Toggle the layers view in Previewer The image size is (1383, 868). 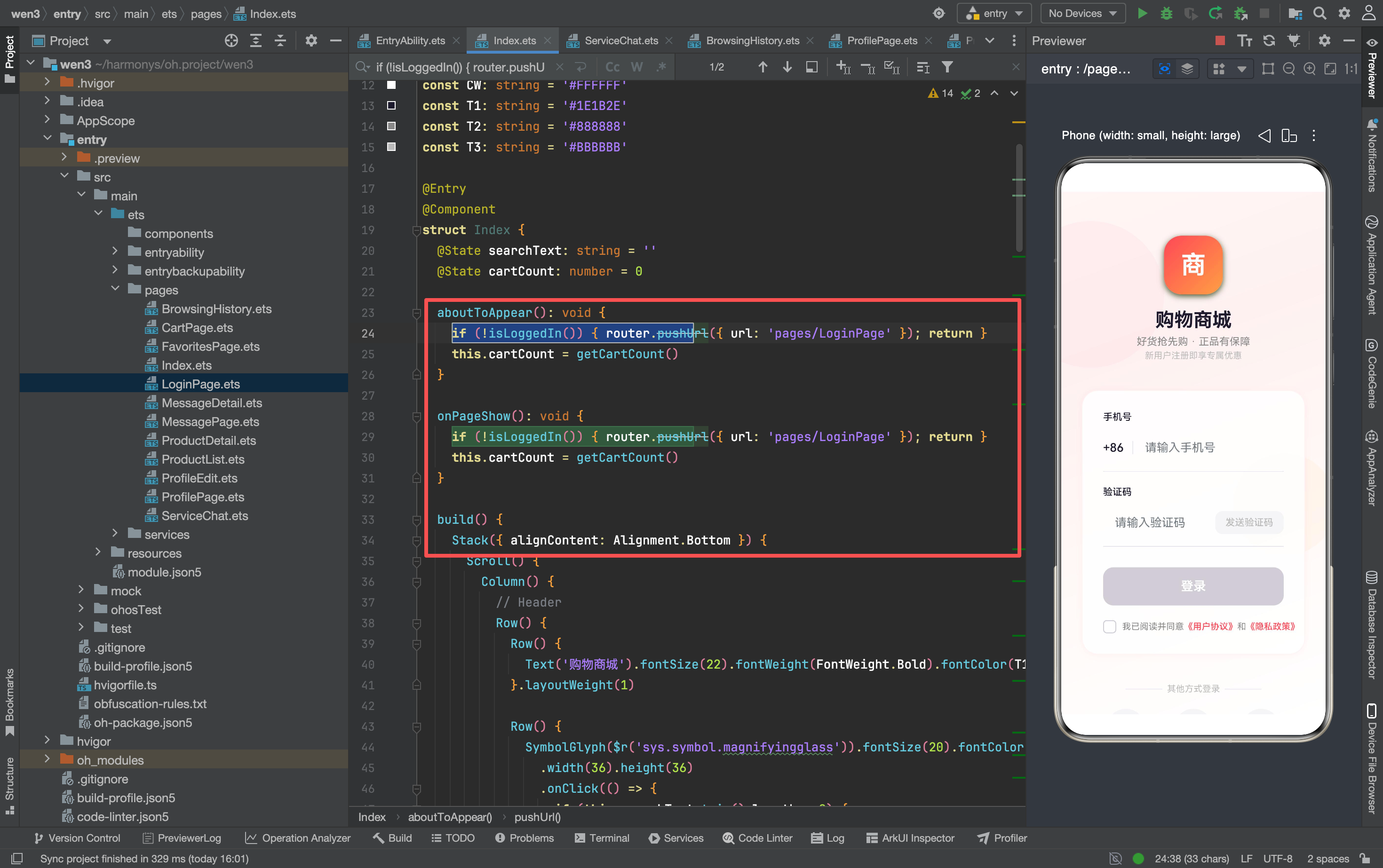1186,69
